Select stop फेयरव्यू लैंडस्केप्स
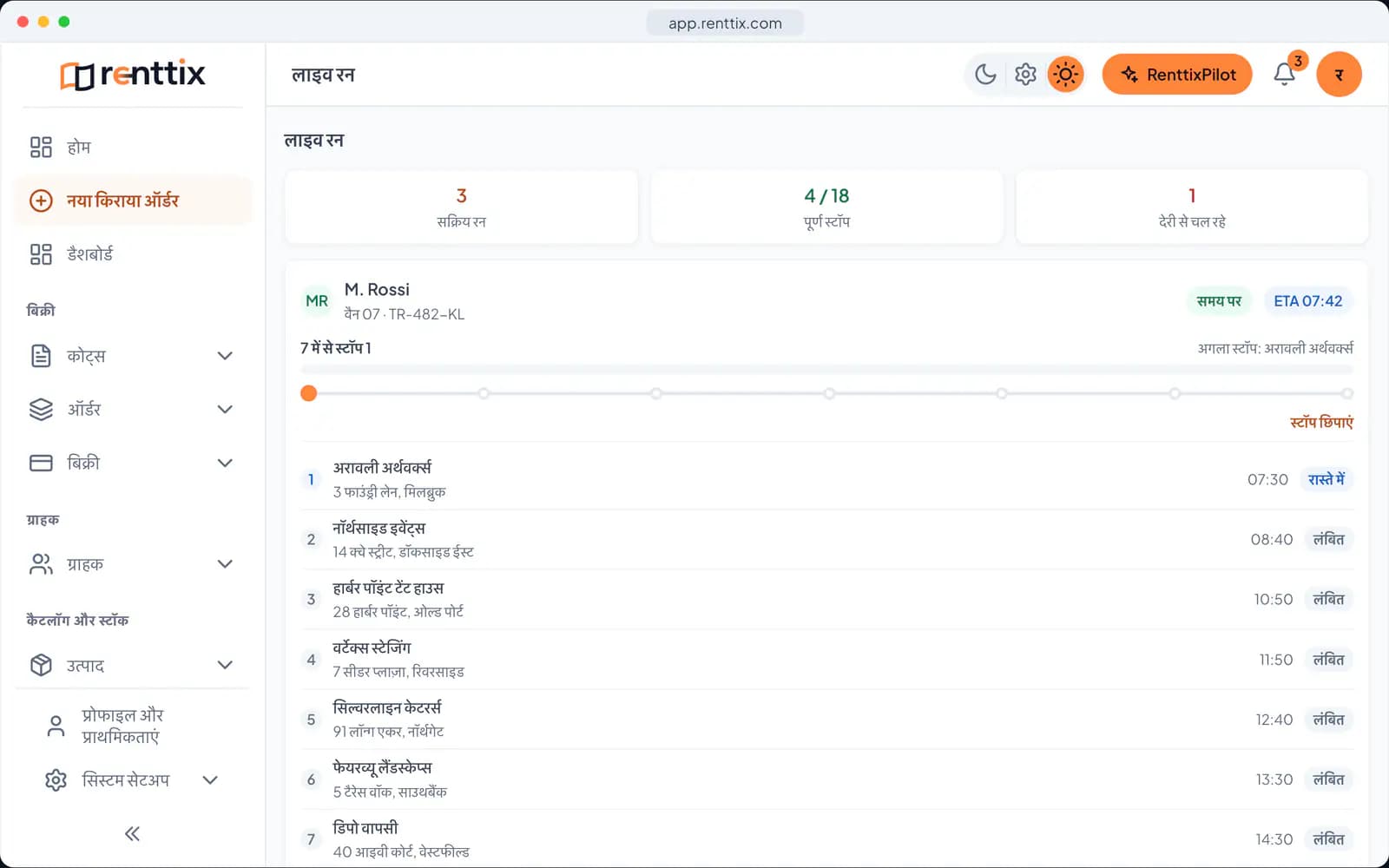Screen dimensions: 1389x868 (x=826, y=779)
